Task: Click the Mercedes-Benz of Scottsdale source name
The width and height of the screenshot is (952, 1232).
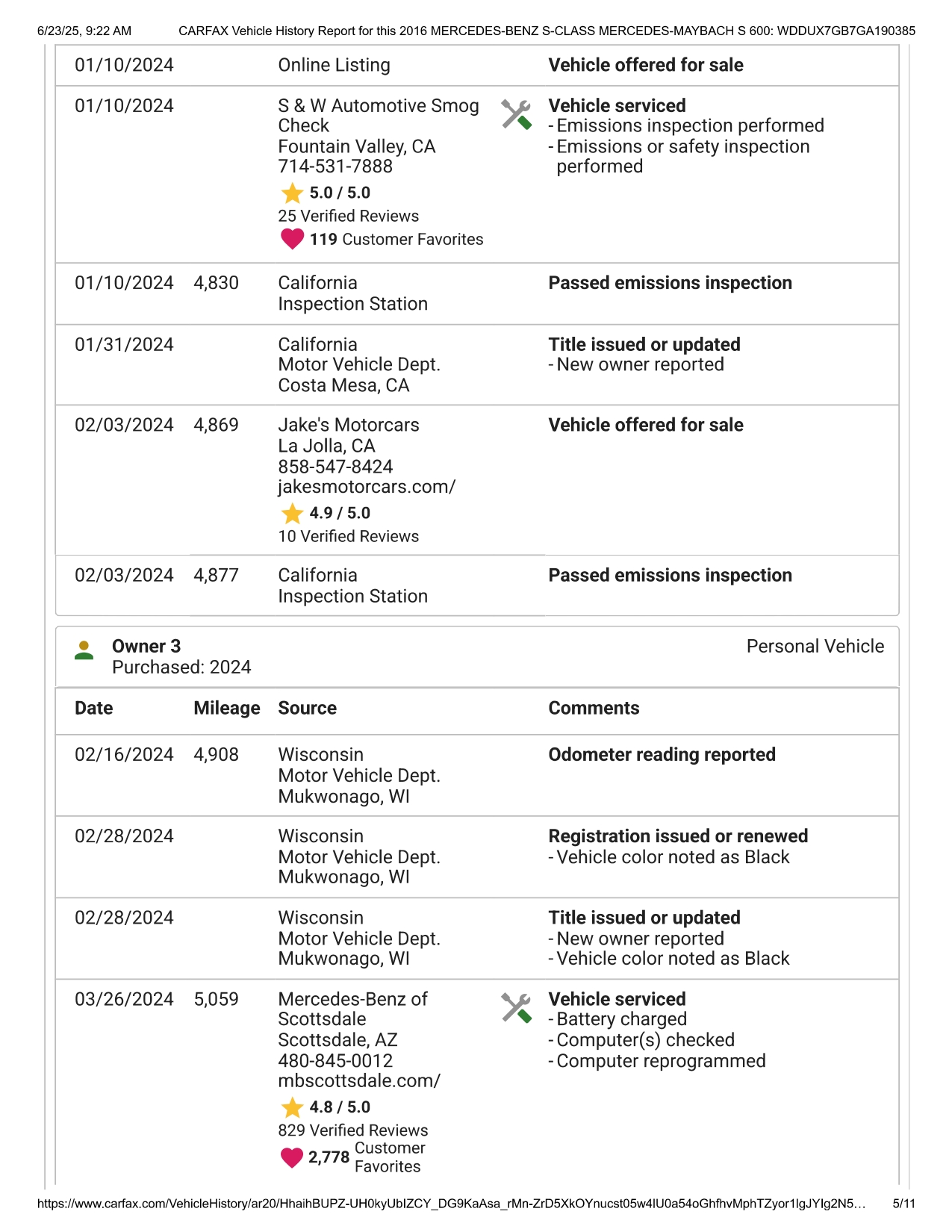Action: 352,1009
